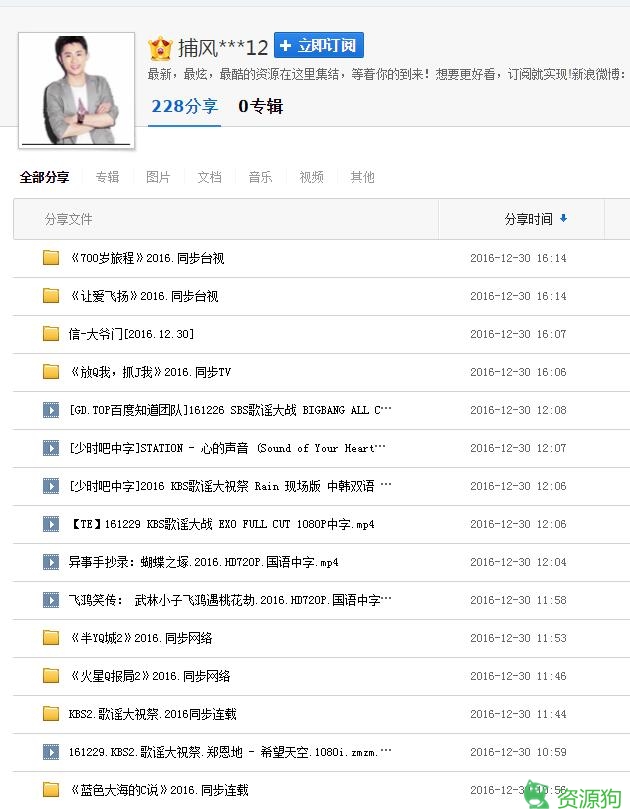Select the 专辑 filter tab
The image size is (630, 809).
107,177
